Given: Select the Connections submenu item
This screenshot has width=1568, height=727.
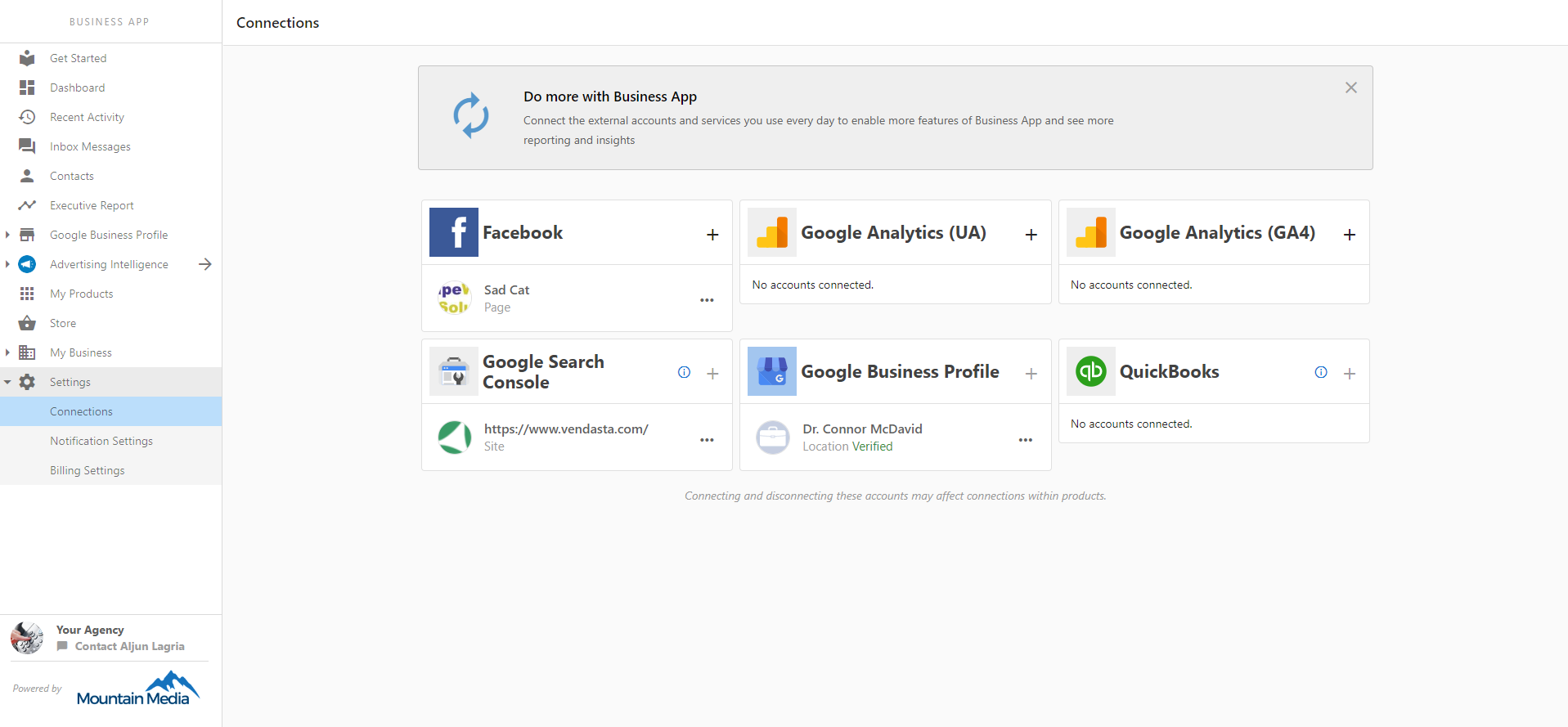Looking at the screenshot, I should (x=110, y=411).
